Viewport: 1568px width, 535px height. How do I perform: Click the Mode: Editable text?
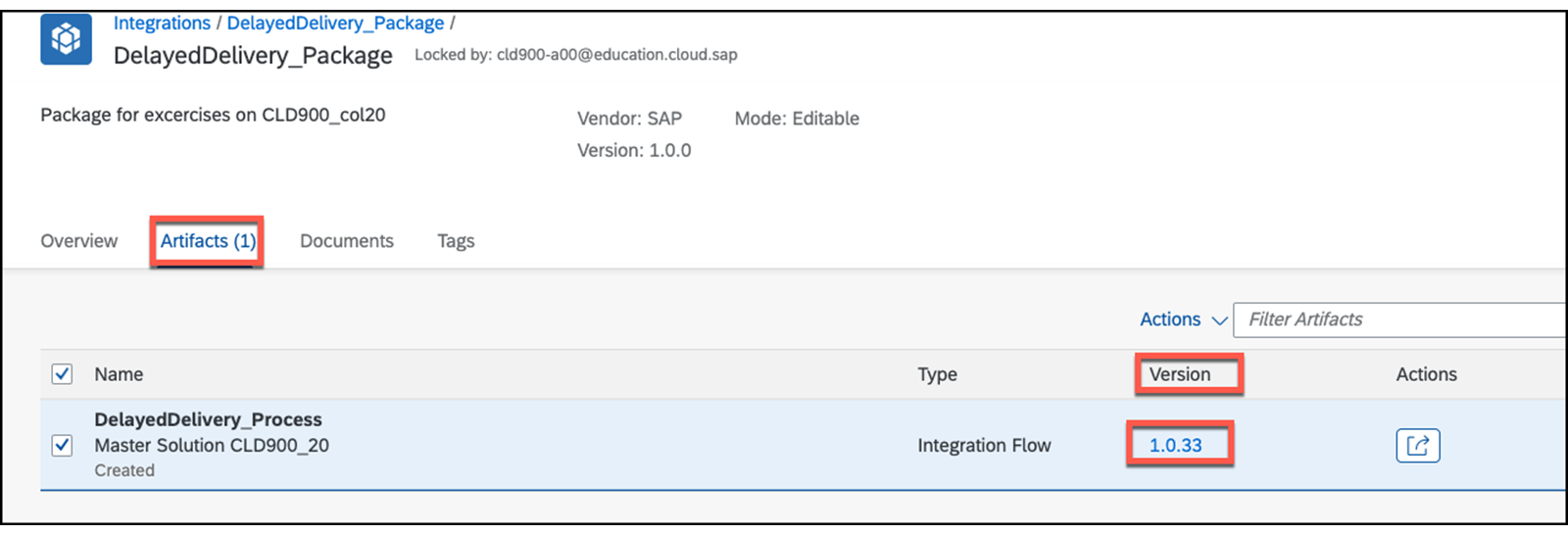click(797, 119)
